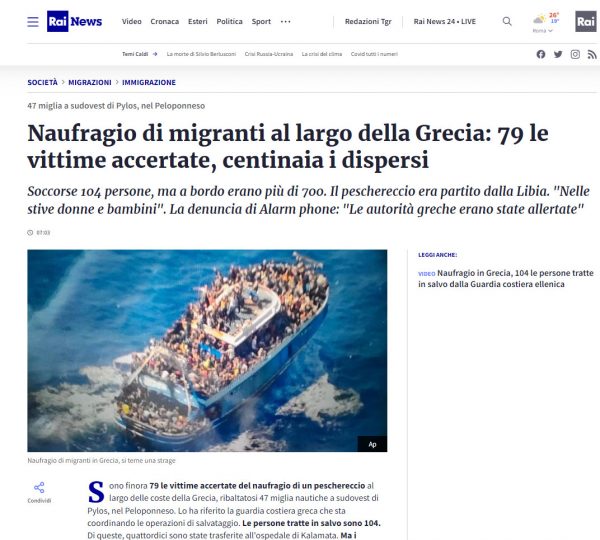Open the Cronaca menu item

point(165,22)
